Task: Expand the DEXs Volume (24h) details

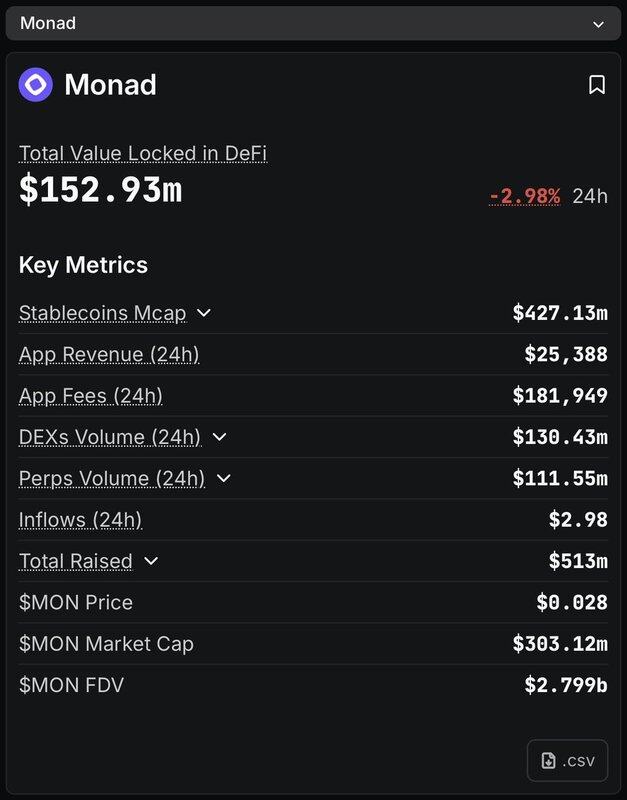Action: pyautogui.click(x=220, y=437)
